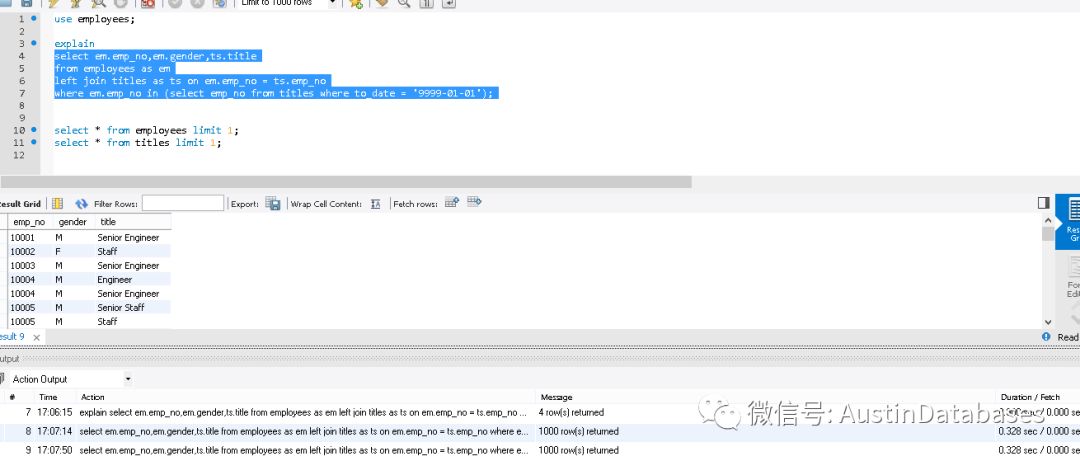Select the cell containing 10001
Viewport: 1080px width, 461px height.
pyautogui.click(x=30, y=238)
